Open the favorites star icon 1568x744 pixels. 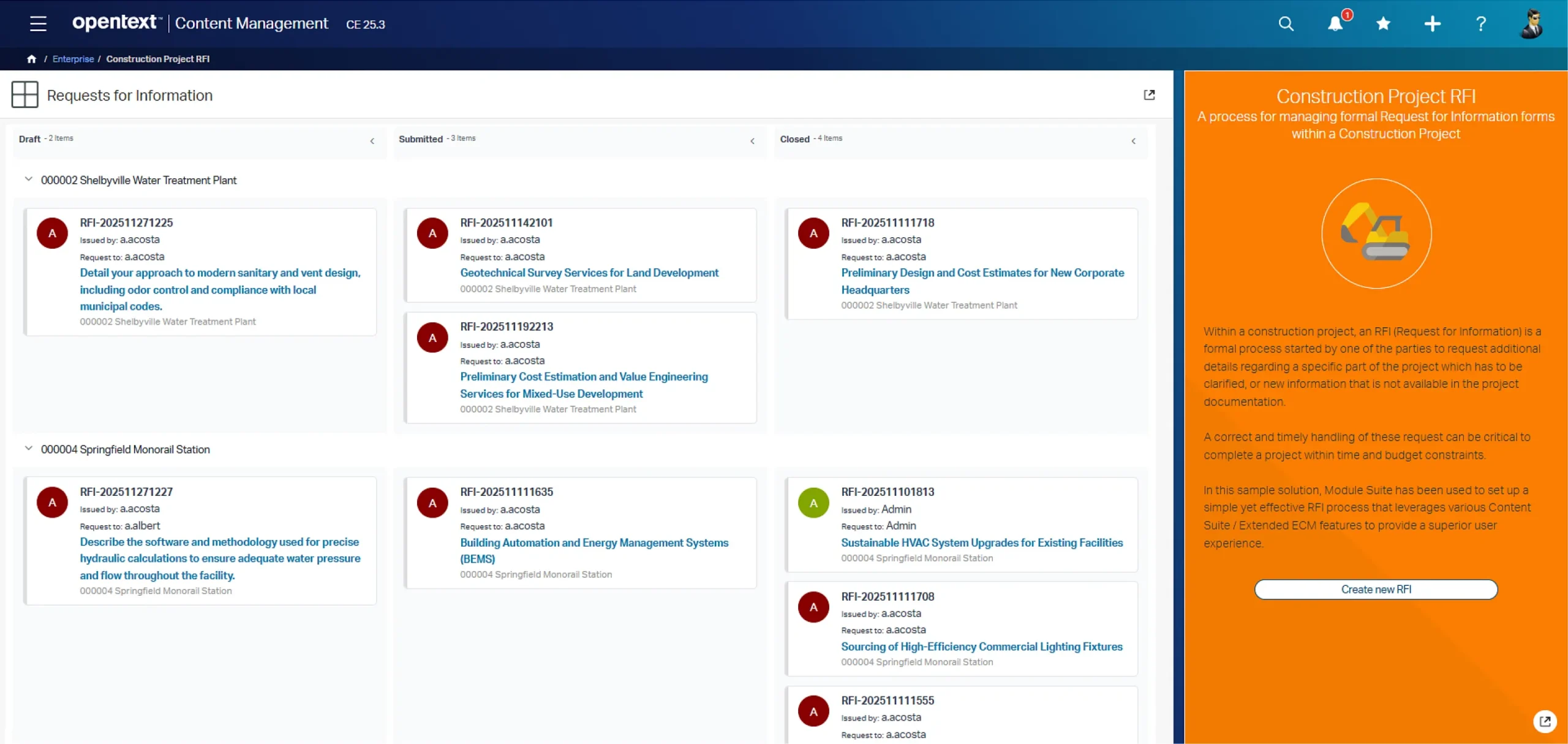pos(1383,24)
